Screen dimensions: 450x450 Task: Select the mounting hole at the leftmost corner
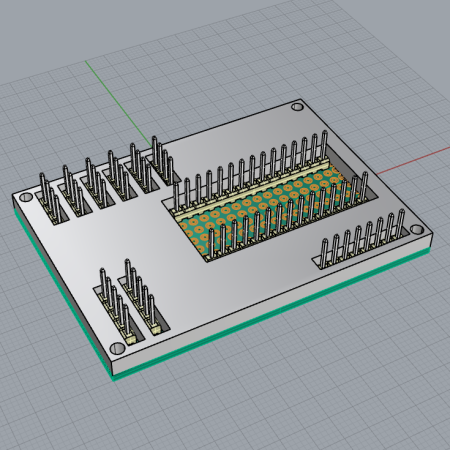point(26,197)
